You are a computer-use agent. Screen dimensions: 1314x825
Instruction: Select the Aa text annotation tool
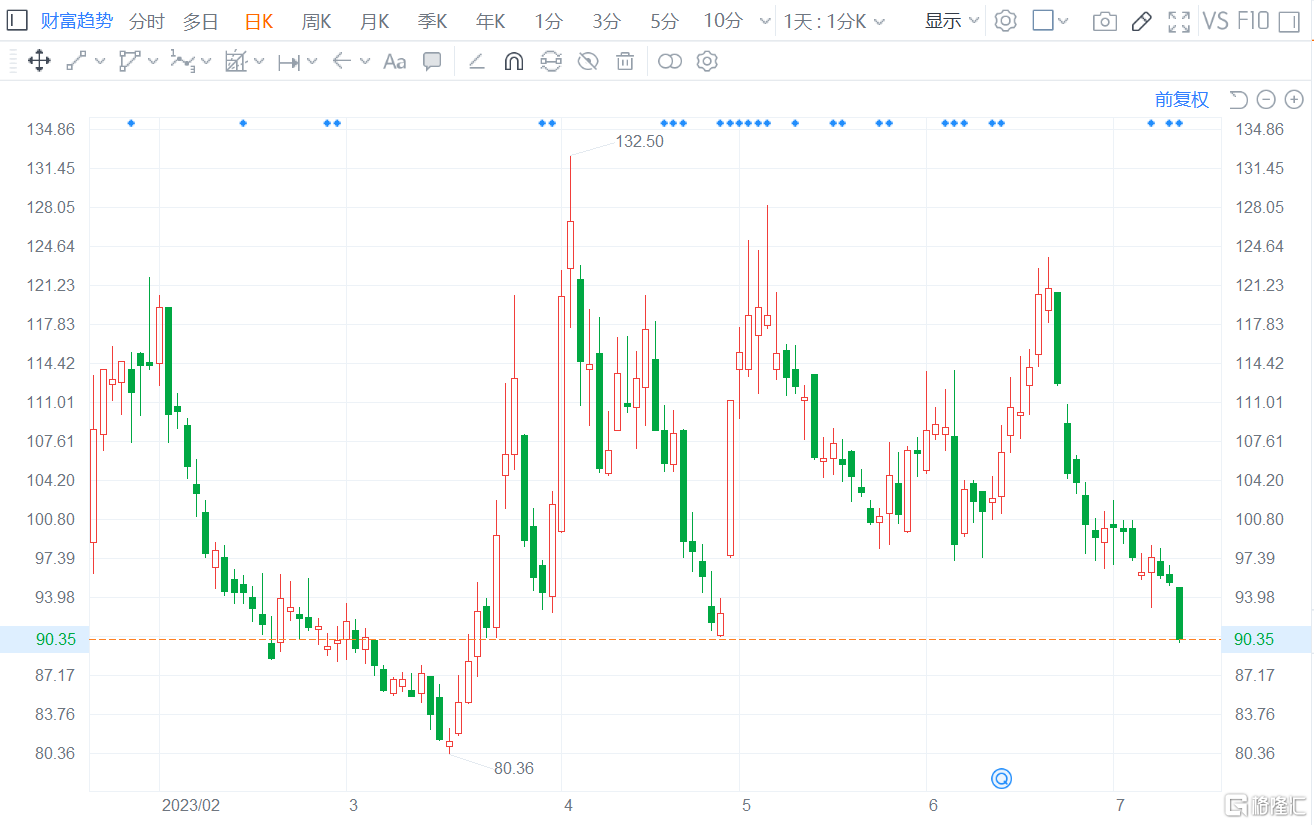tap(393, 61)
